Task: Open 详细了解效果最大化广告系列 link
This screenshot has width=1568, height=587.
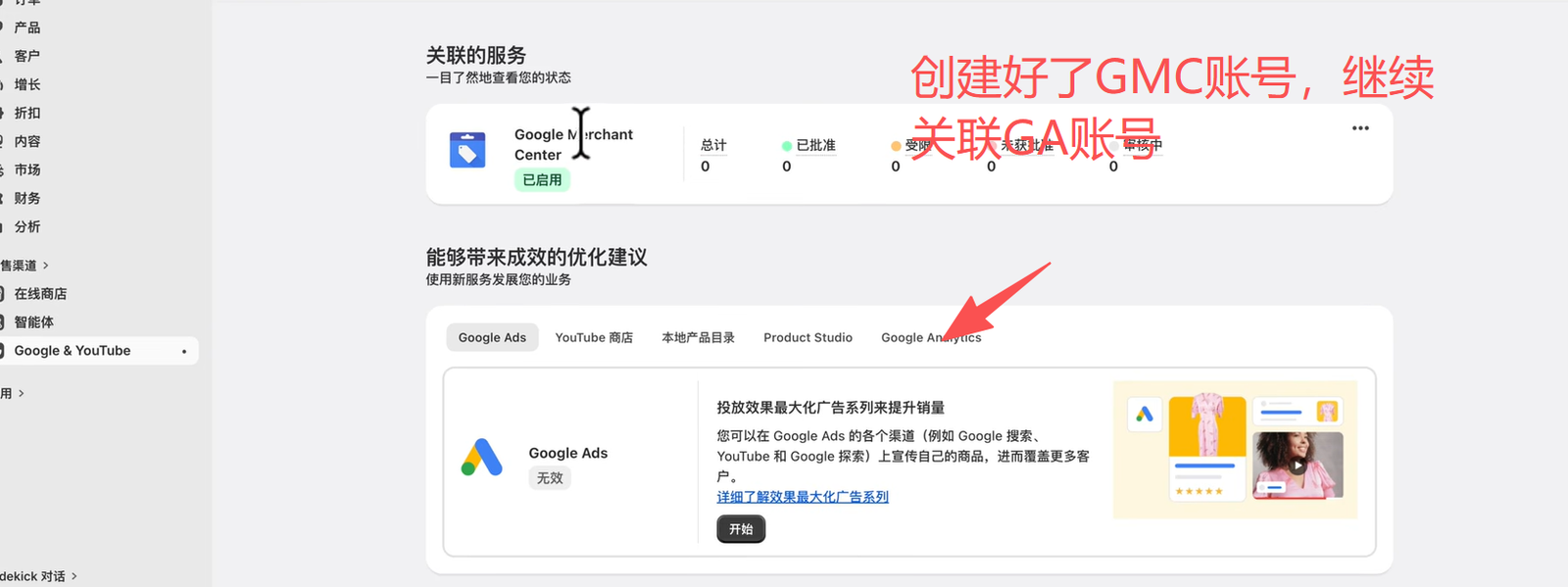Action: pyautogui.click(x=803, y=497)
